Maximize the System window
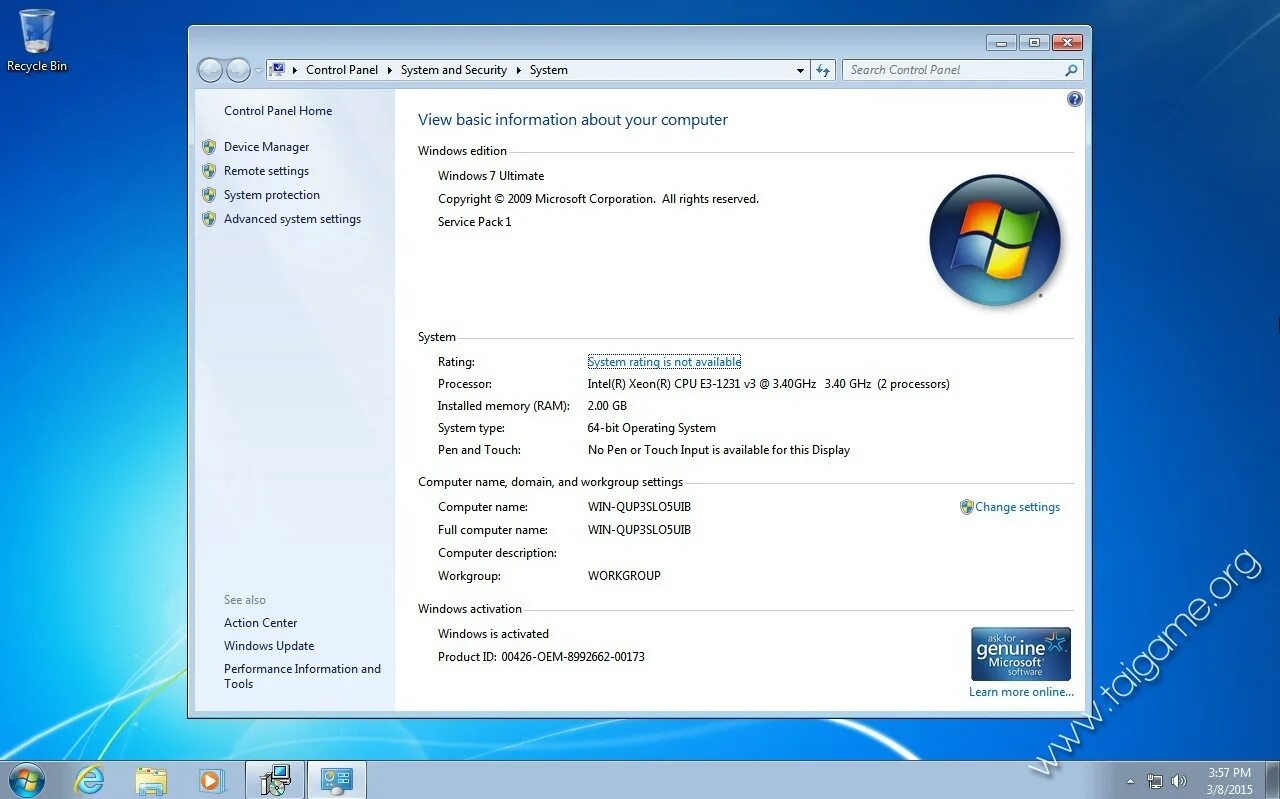Viewport: 1280px width, 799px height. pos(1034,43)
